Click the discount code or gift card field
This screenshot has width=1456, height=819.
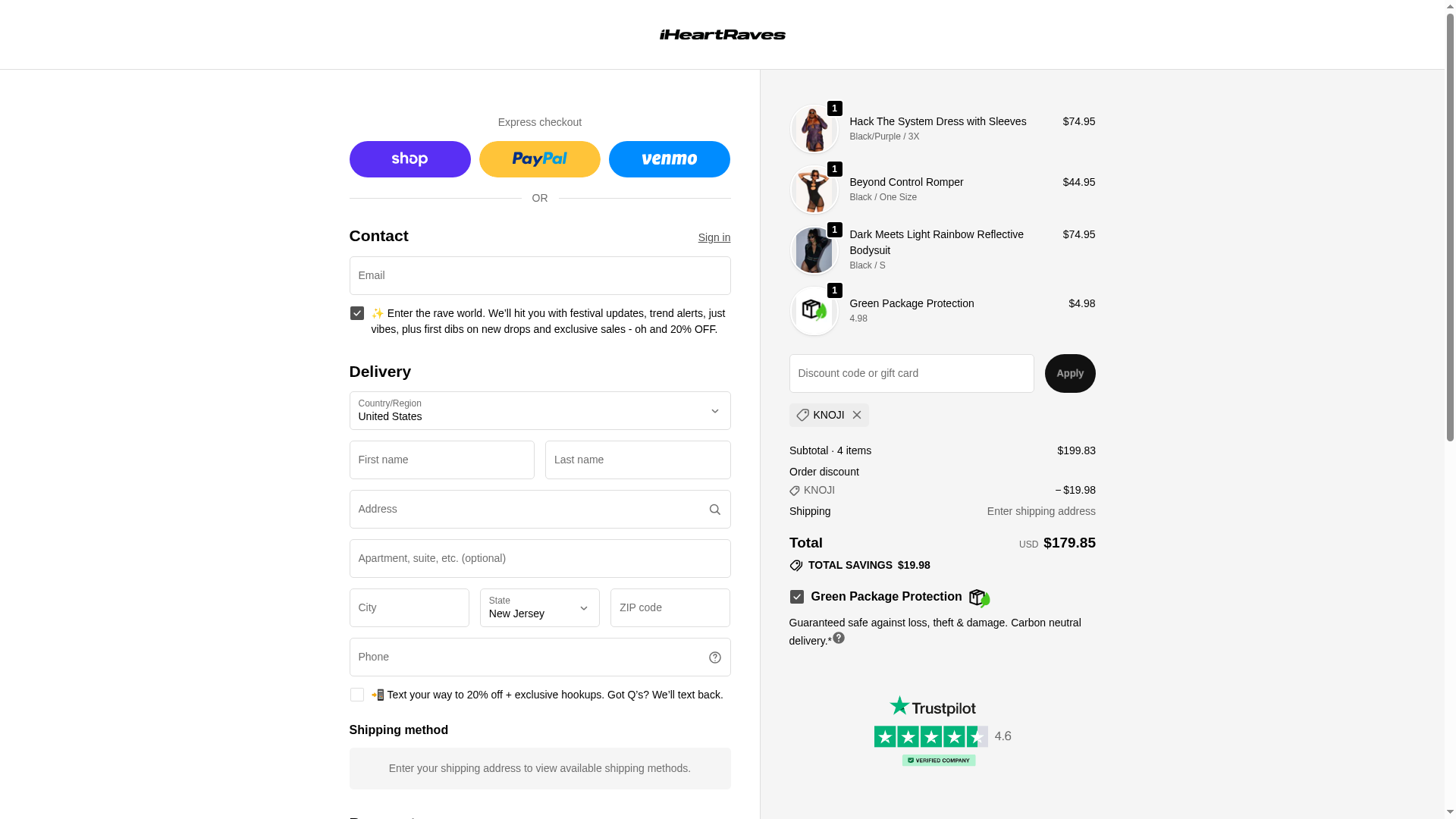(911, 373)
